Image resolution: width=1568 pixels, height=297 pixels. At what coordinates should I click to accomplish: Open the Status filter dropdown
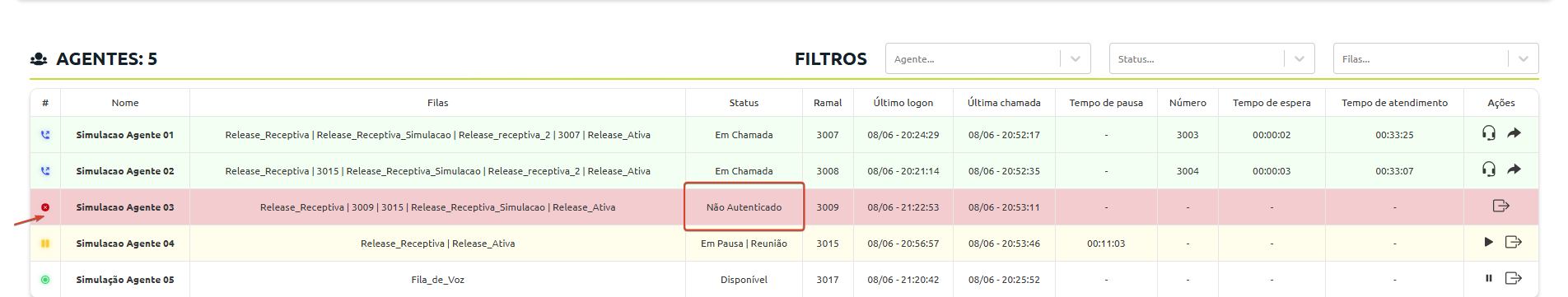(x=1211, y=58)
